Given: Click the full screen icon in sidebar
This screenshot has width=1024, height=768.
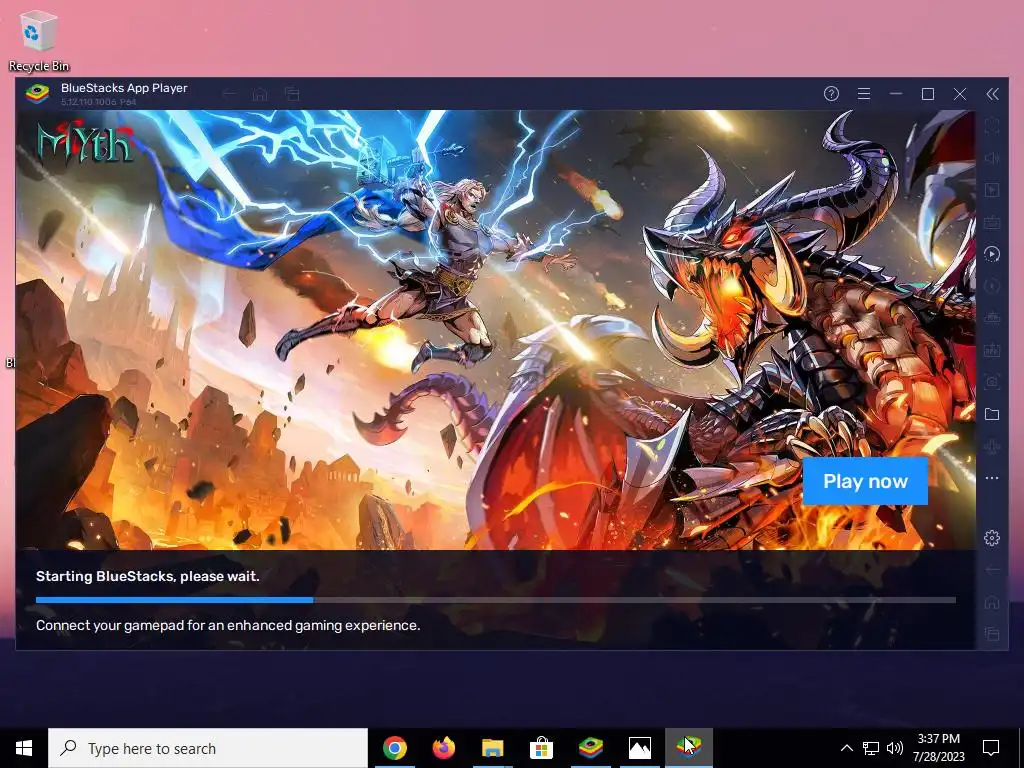Looking at the screenshot, I should pyautogui.click(x=991, y=126).
